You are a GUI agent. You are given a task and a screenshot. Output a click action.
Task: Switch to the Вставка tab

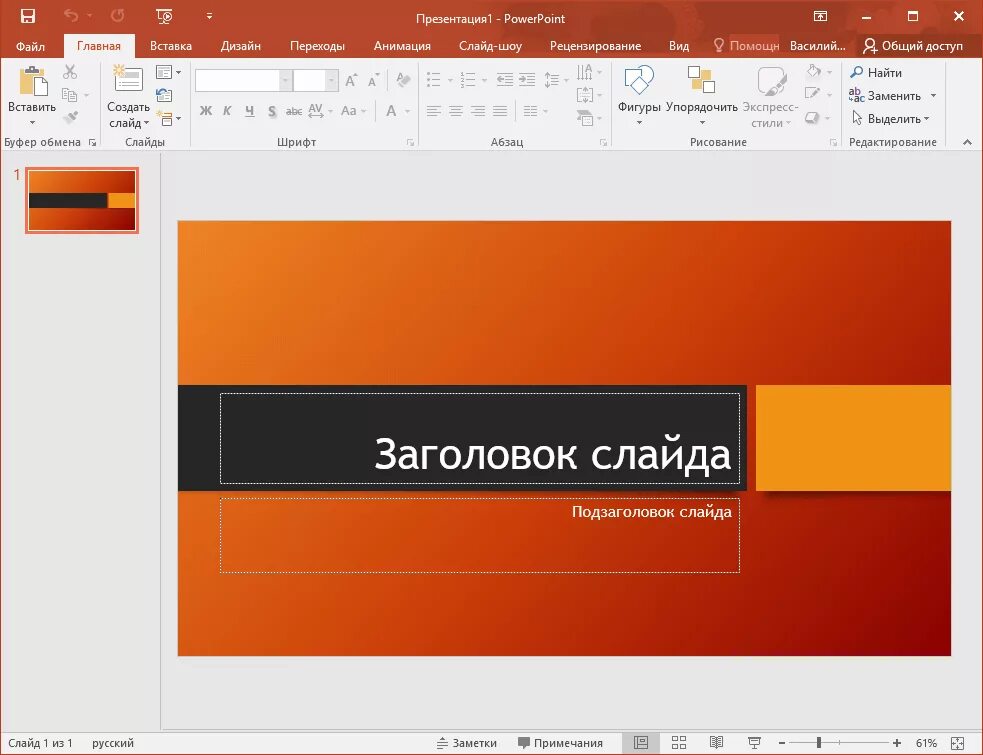pos(171,46)
